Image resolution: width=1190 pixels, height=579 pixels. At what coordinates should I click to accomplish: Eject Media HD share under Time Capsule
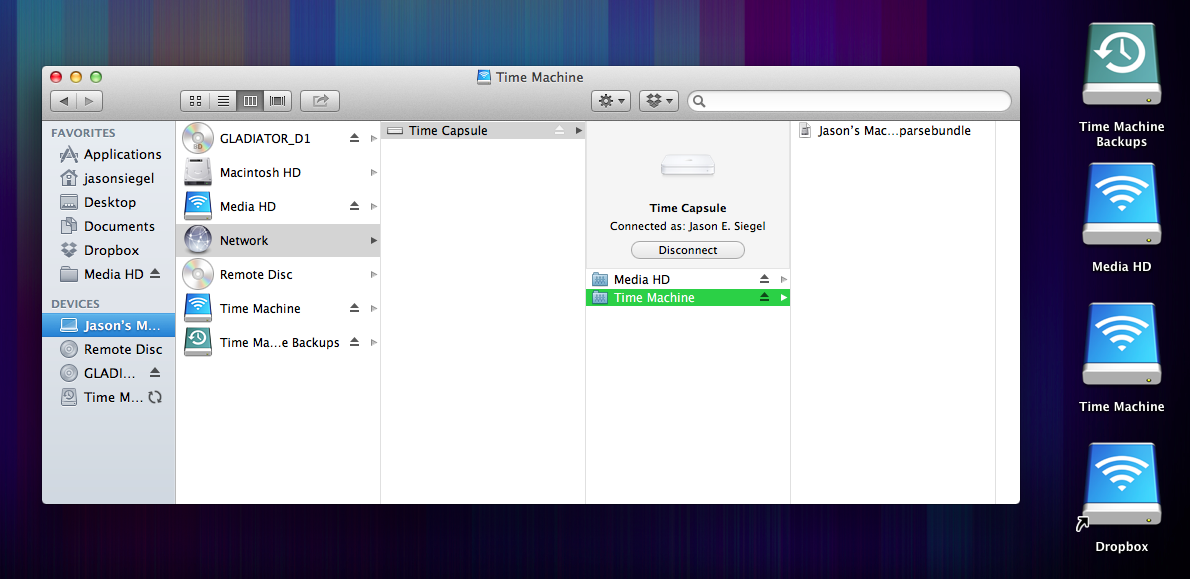(764, 279)
